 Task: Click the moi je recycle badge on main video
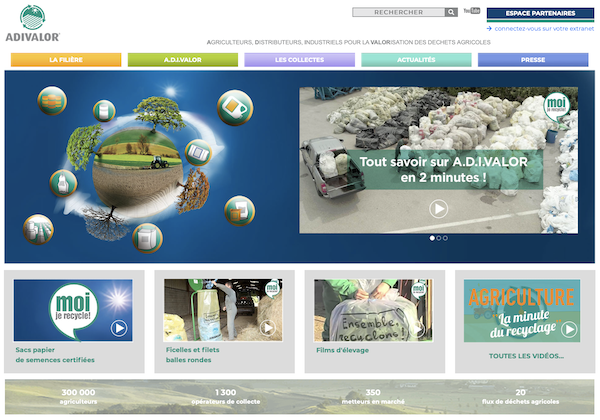click(x=556, y=106)
